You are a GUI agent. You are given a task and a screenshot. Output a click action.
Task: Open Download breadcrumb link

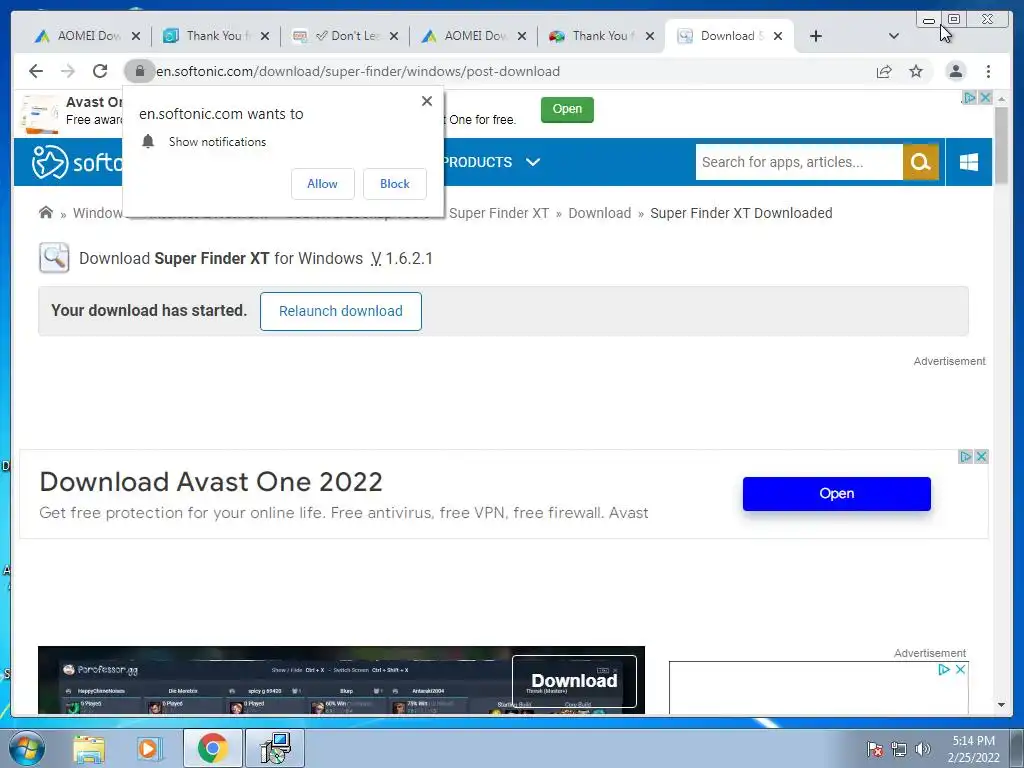(x=600, y=213)
